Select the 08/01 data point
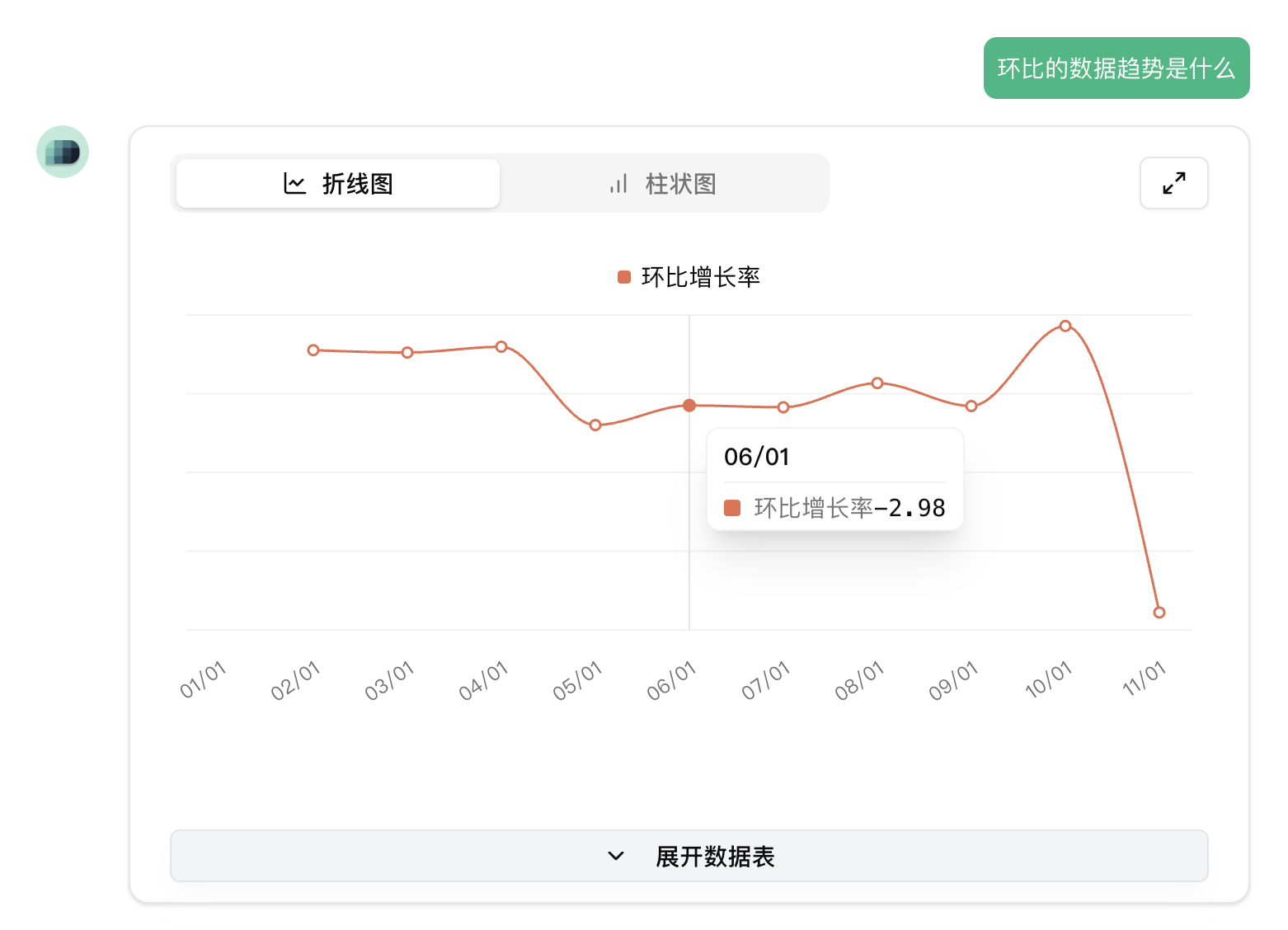This screenshot has width=1288, height=930. tap(877, 383)
